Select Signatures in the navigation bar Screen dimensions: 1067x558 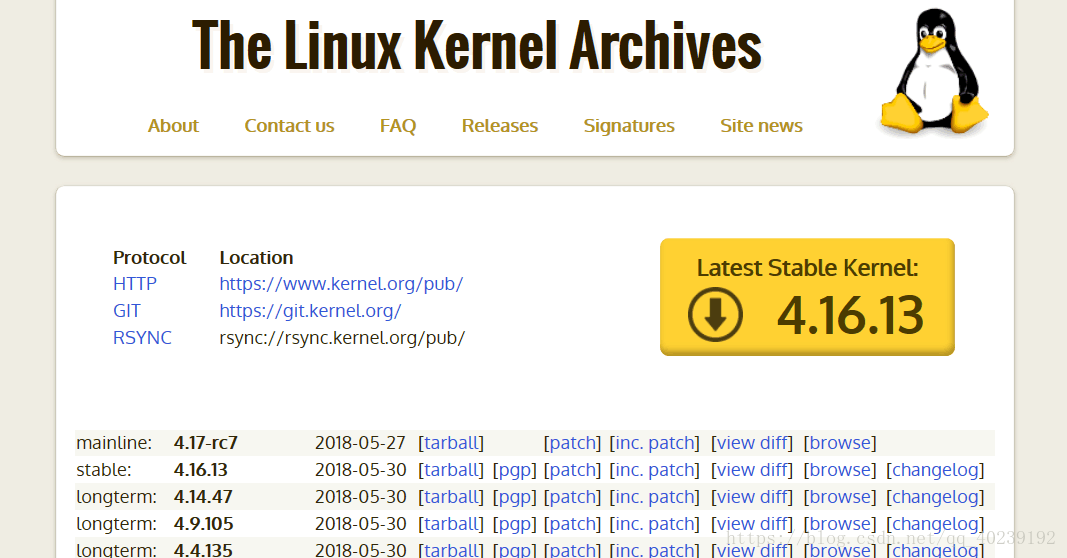point(629,126)
